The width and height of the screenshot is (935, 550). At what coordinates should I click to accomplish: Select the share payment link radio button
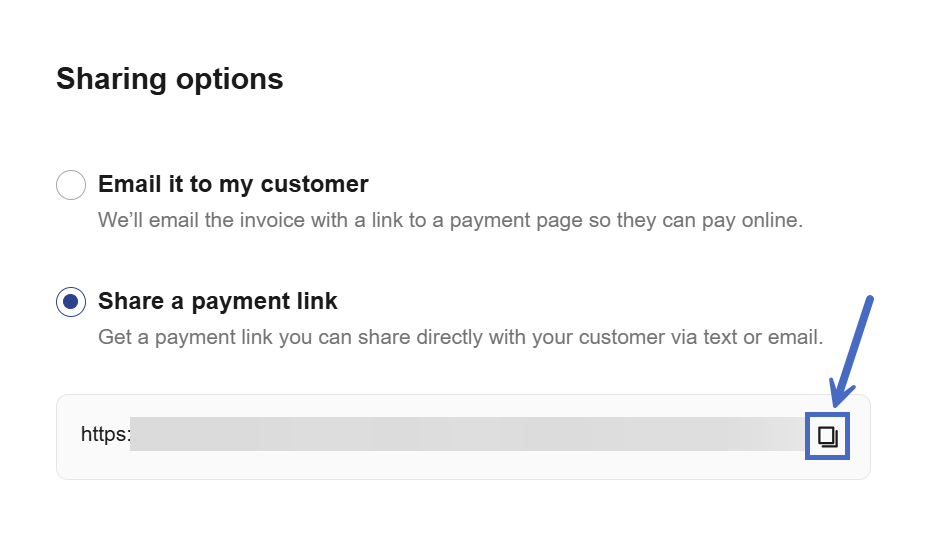71,302
